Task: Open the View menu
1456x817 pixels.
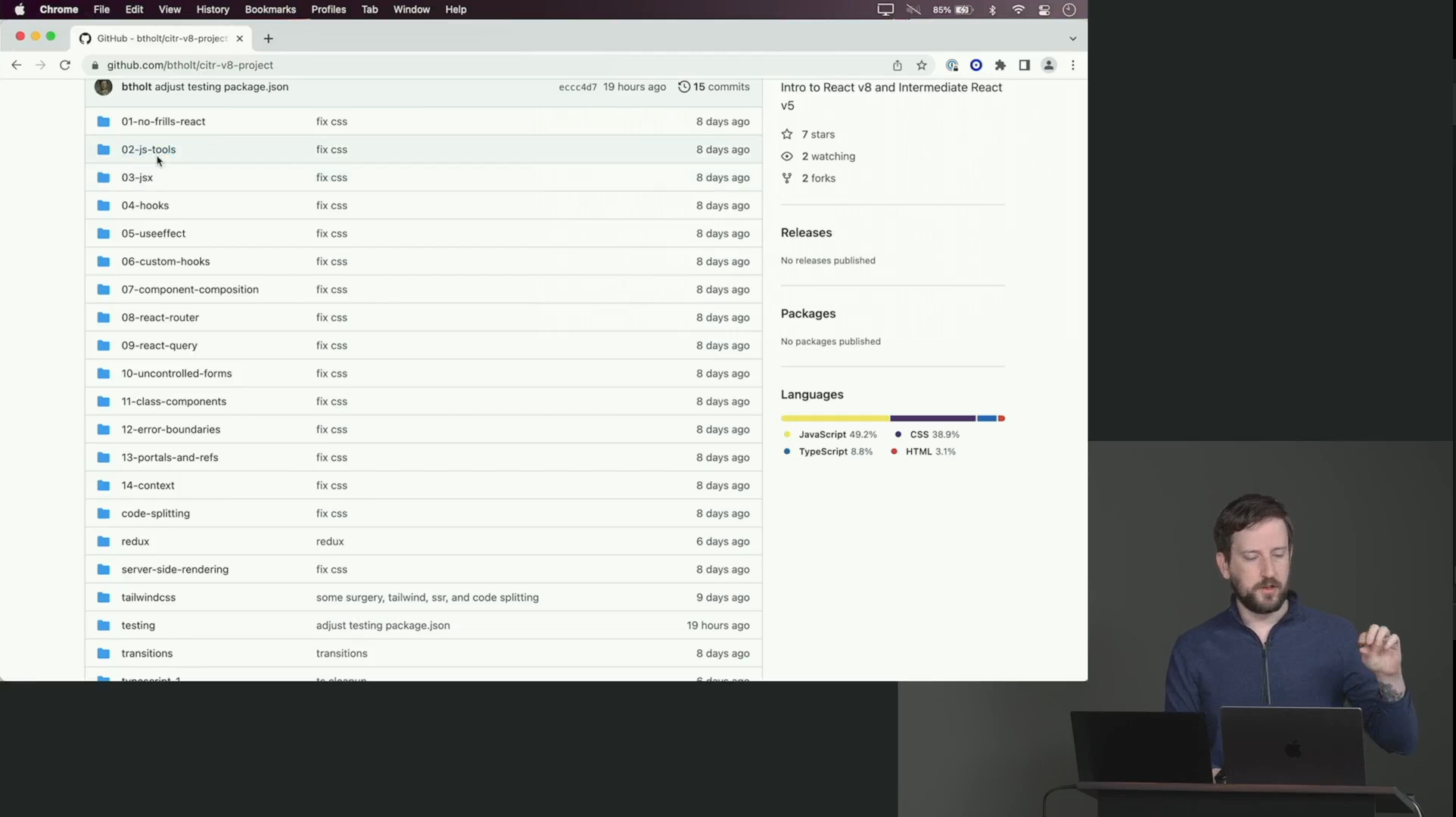Action: click(x=170, y=10)
